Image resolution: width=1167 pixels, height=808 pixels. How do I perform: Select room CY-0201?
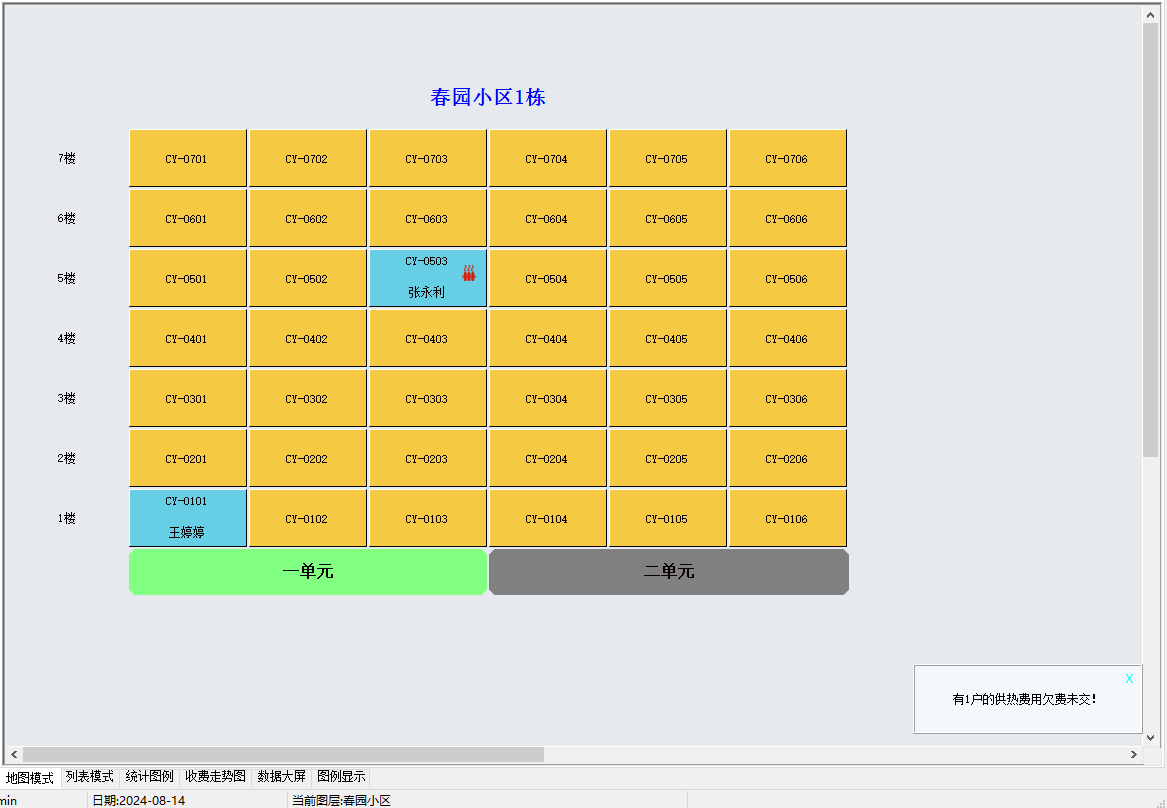point(188,458)
